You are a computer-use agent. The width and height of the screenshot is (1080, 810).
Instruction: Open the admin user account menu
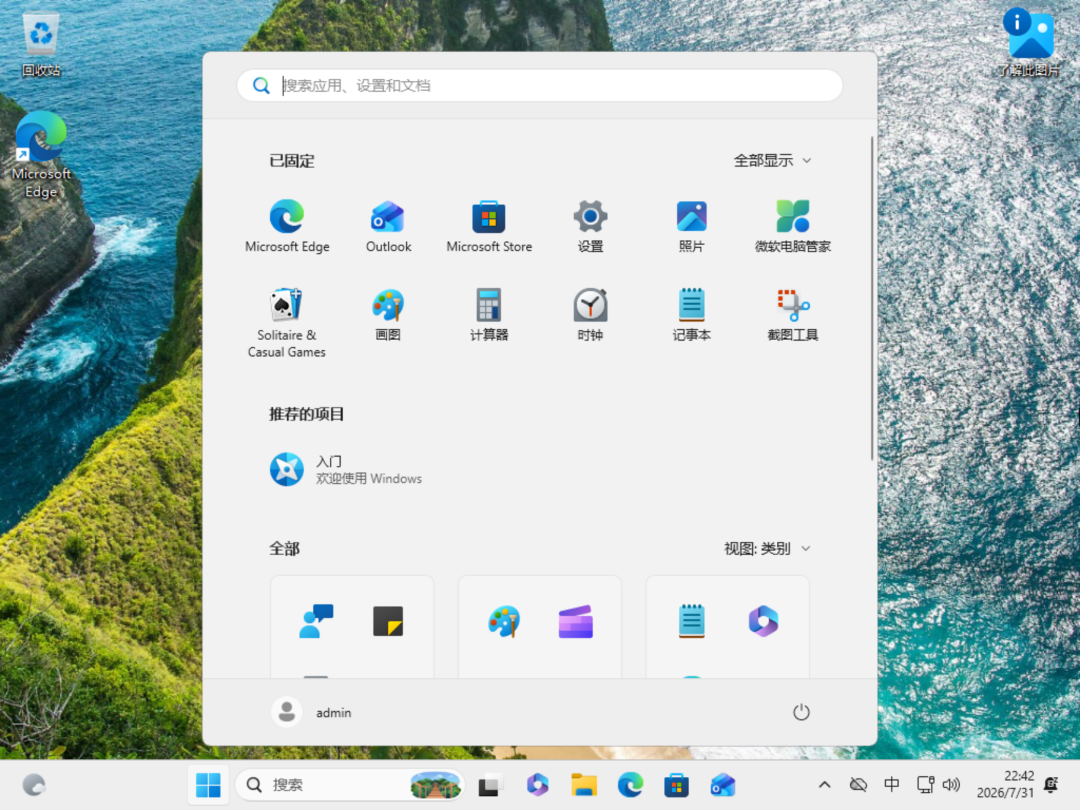pyautogui.click(x=311, y=712)
